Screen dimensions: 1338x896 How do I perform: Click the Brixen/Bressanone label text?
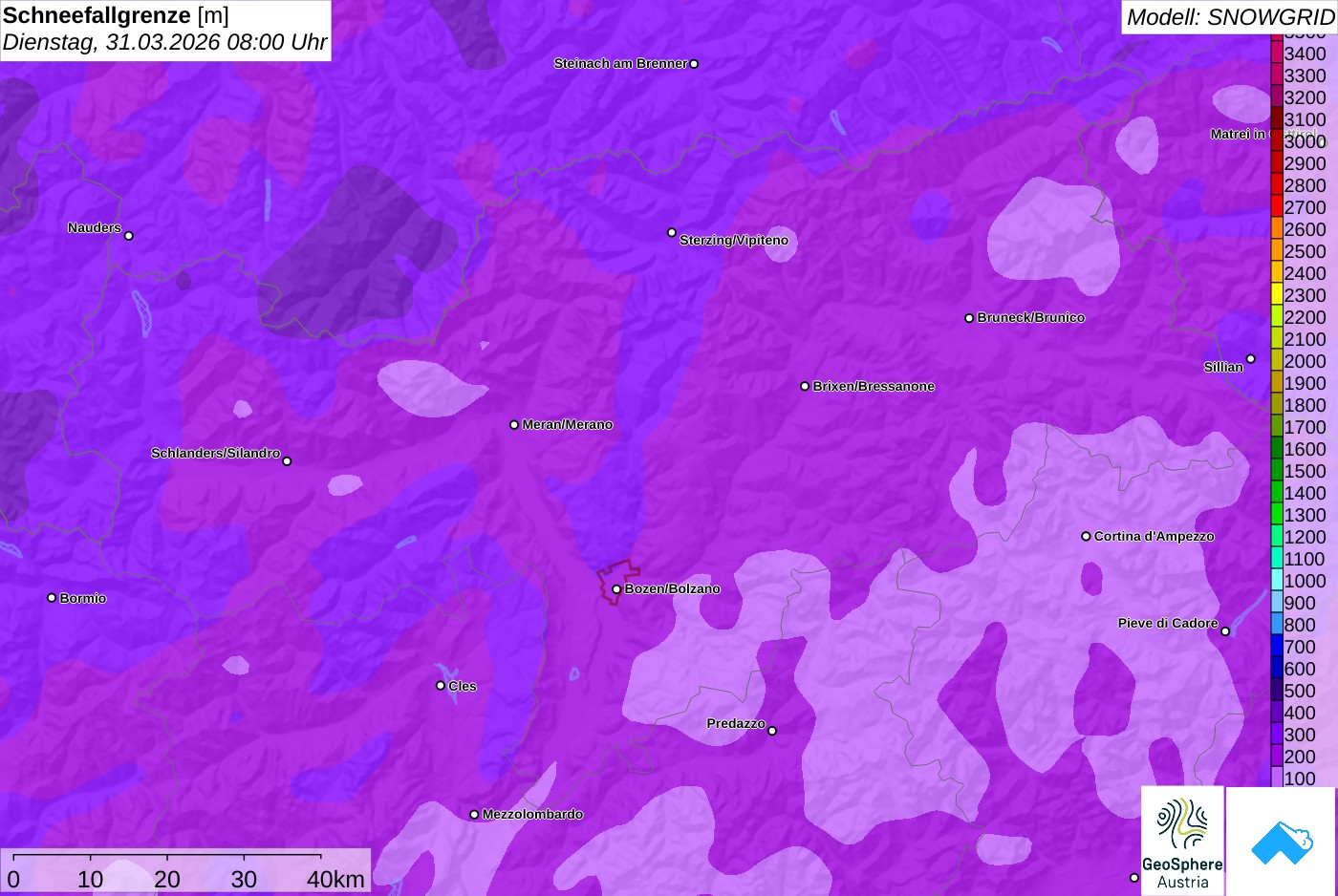(x=874, y=387)
